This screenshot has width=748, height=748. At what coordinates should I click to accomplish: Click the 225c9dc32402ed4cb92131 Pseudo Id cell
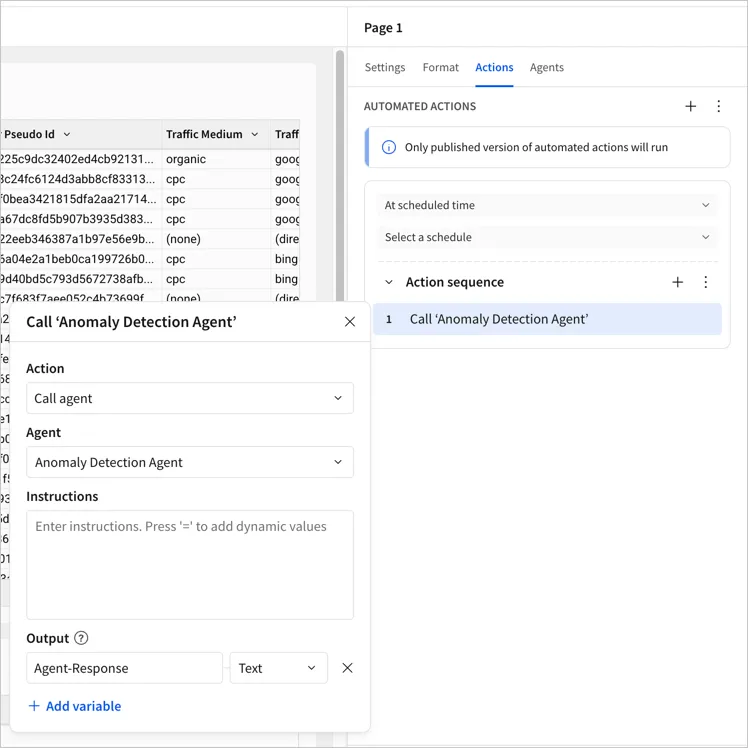click(x=81, y=159)
